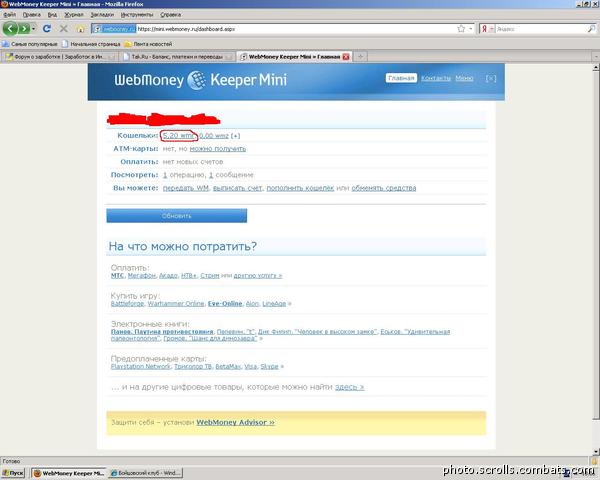Open the Playstation Network card link
600x480 pixels.
click(x=140, y=366)
